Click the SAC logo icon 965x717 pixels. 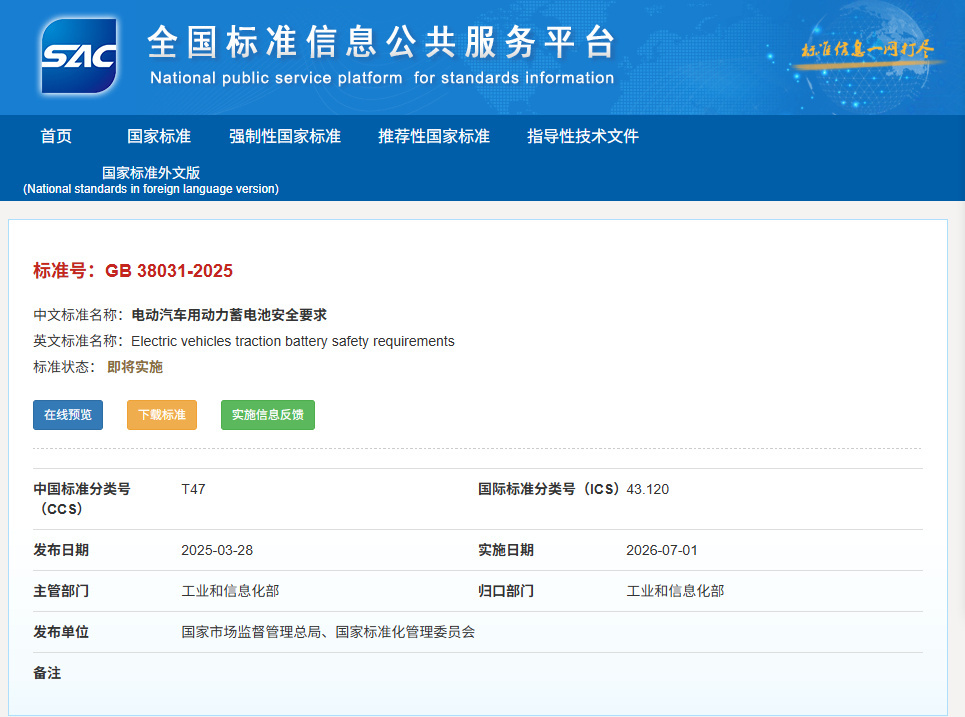(x=79, y=56)
